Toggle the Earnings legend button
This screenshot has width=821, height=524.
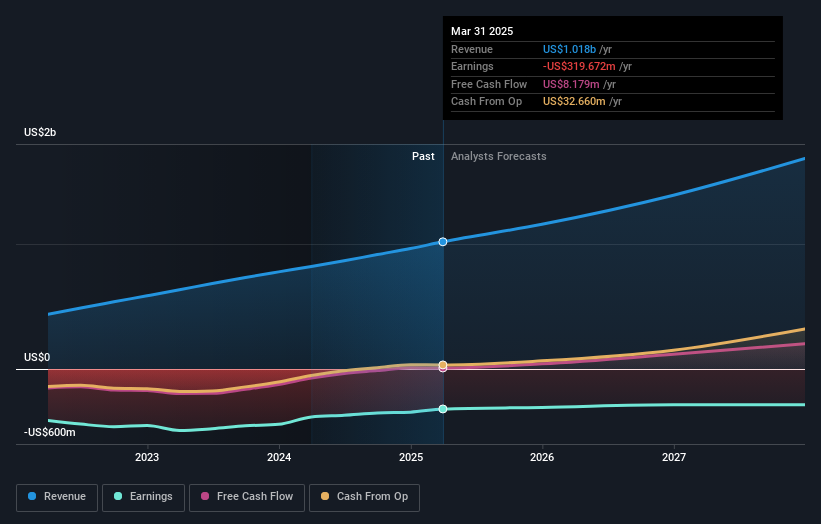(143, 497)
